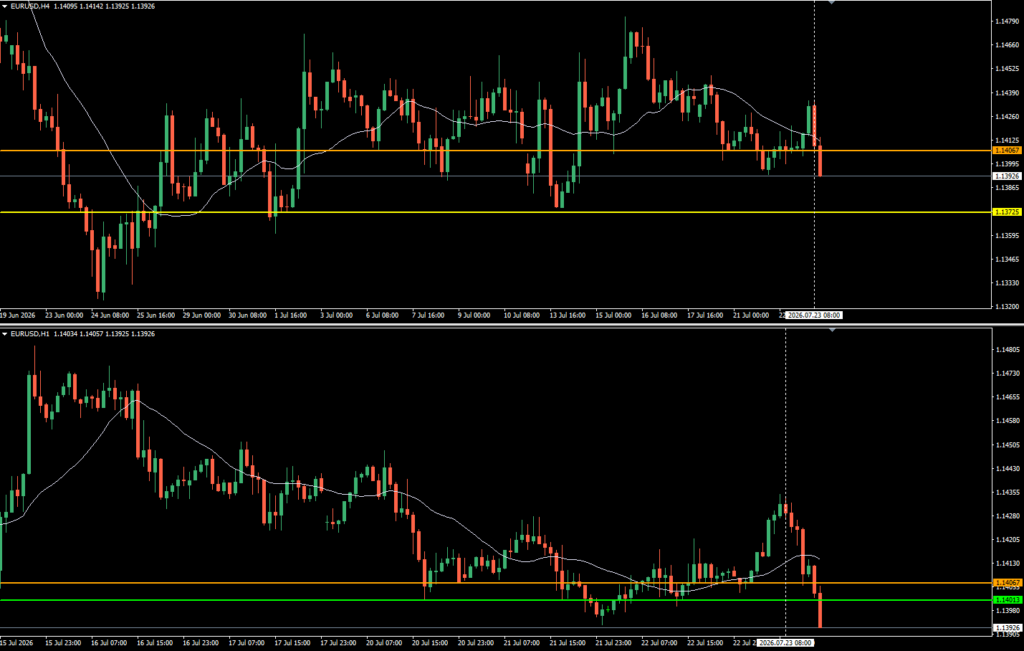
Task: Click the 1.14390 price scale value
Action: click(1006, 93)
